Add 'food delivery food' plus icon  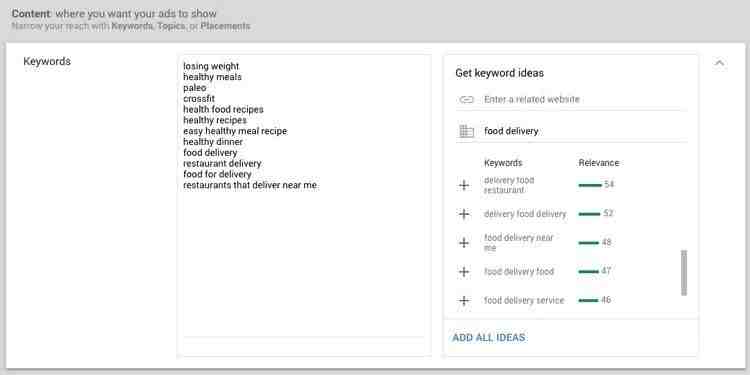tap(463, 272)
